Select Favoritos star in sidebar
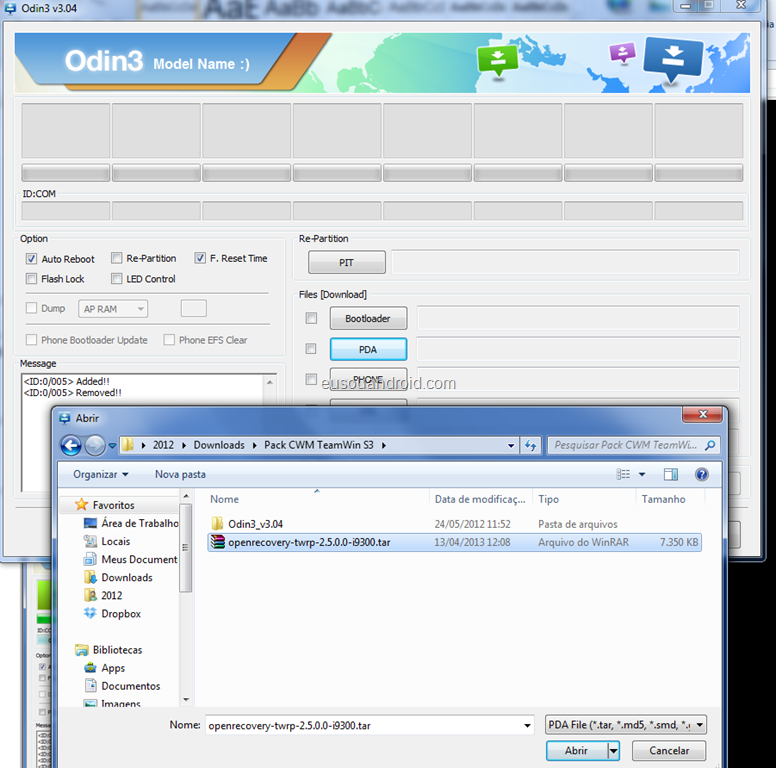The width and height of the screenshot is (776, 768). click(x=81, y=505)
